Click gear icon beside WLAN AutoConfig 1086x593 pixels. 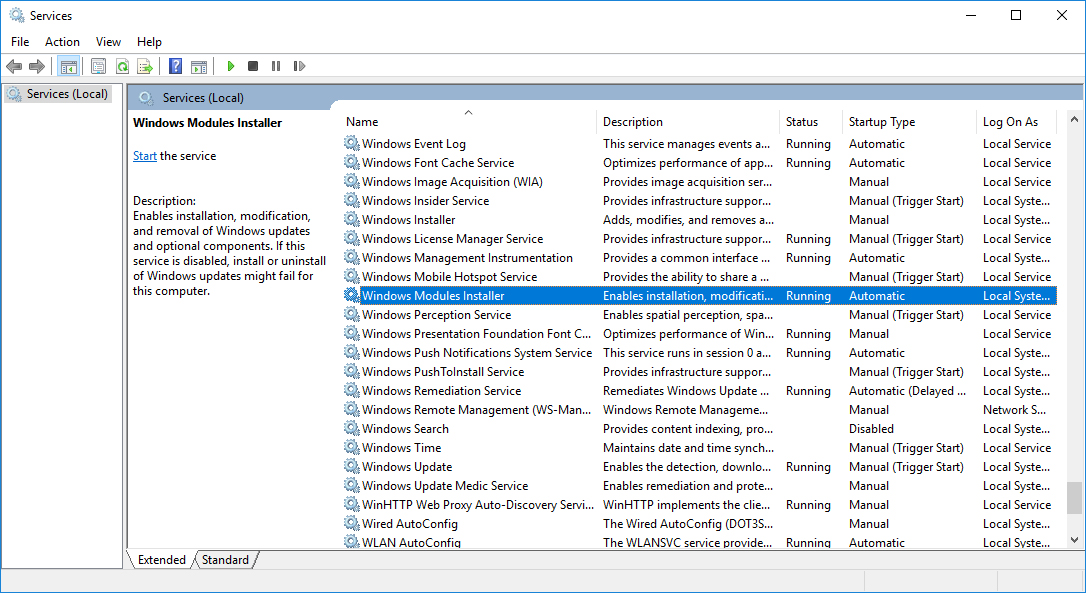(x=352, y=542)
